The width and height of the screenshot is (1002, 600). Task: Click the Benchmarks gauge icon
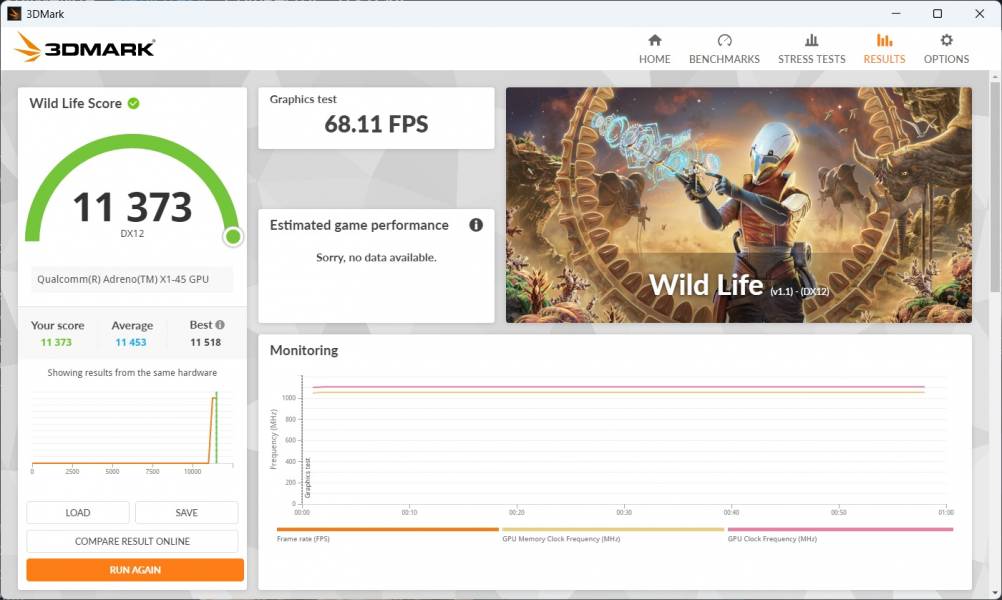click(724, 40)
